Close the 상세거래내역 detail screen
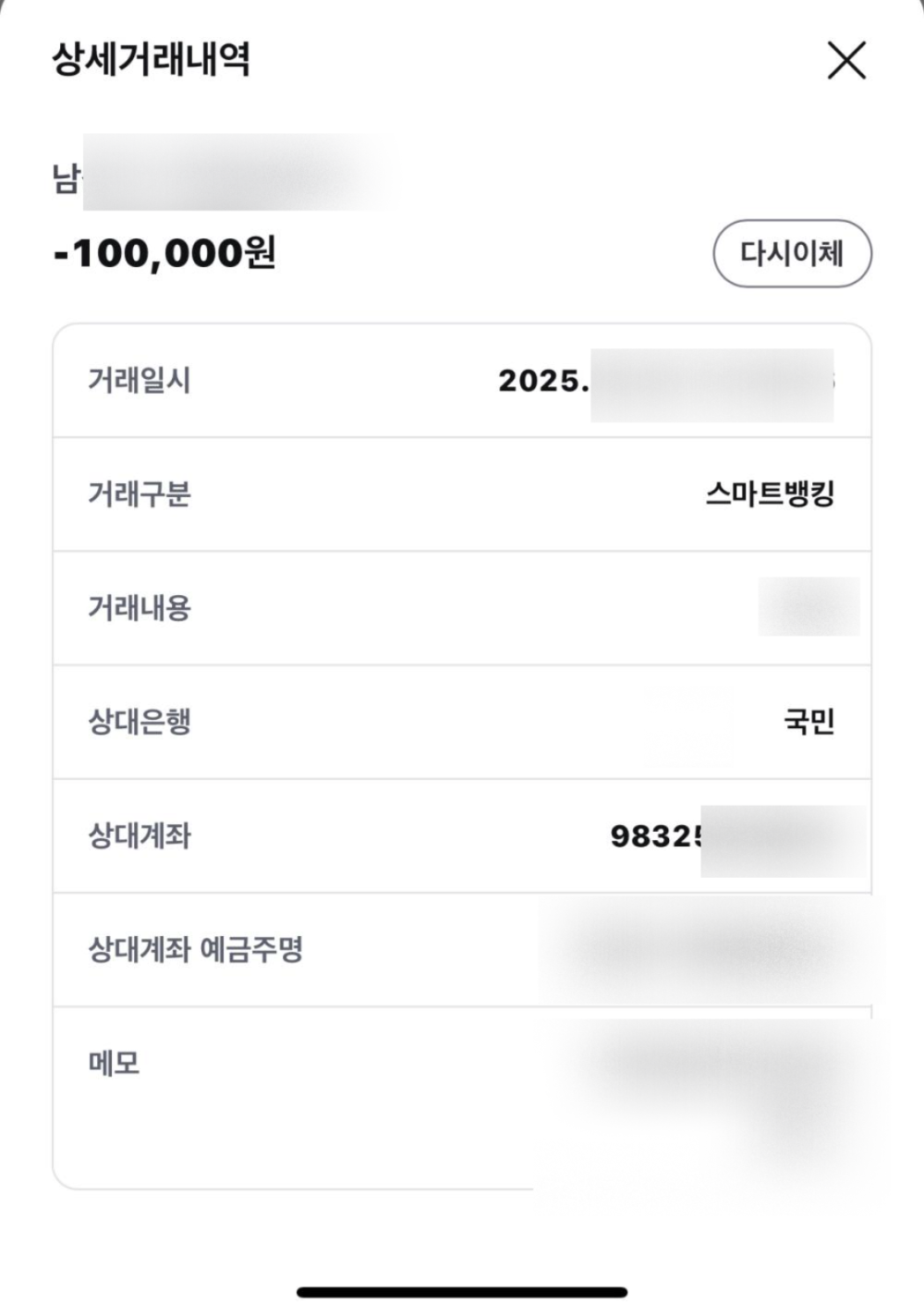The image size is (924, 1315). point(845,61)
